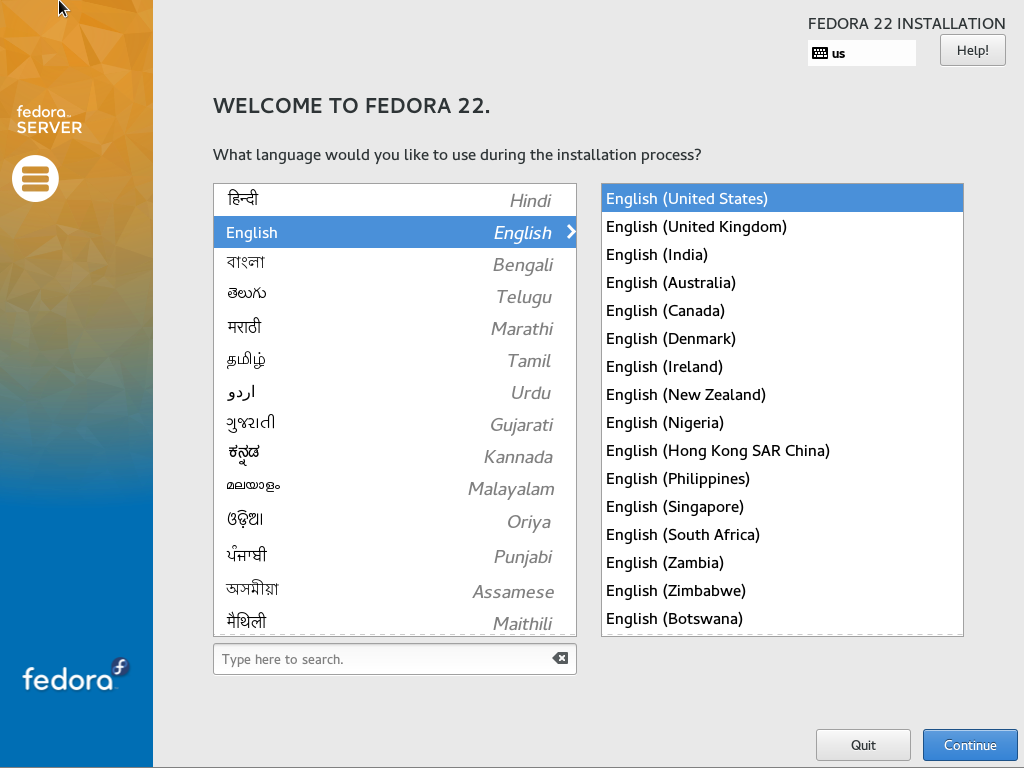Choose English (Nigeria) locale

pos(782,423)
